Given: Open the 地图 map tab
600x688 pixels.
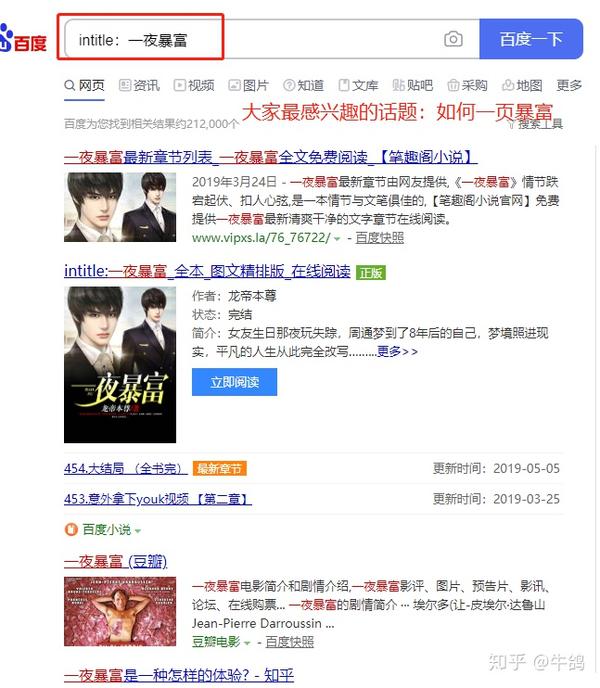Looking at the screenshot, I should pyautogui.click(x=522, y=85).
